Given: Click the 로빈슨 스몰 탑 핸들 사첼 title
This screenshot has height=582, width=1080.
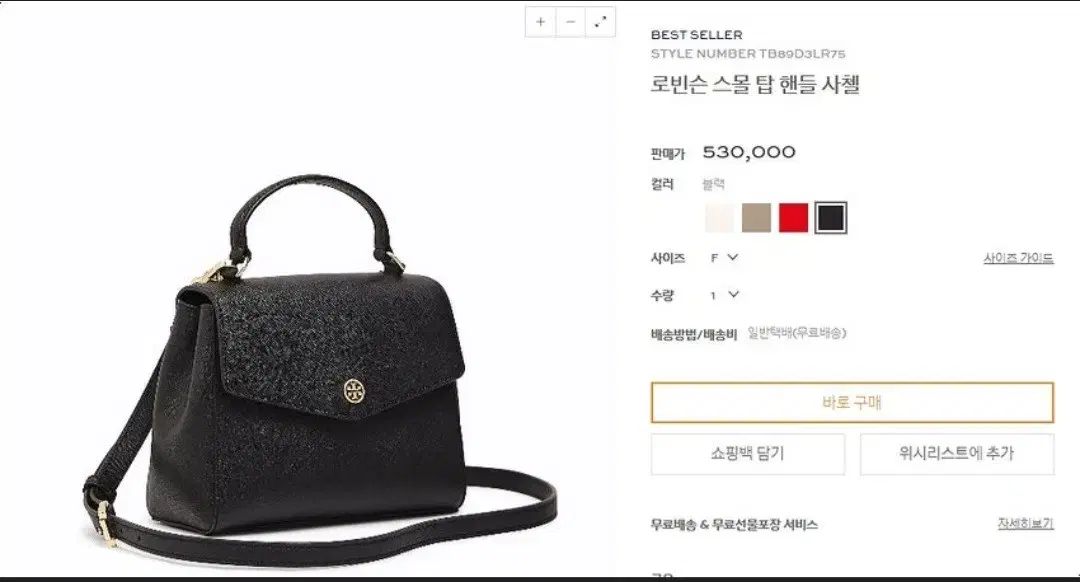Looking at the screenshot, I should tap(755, 84).
